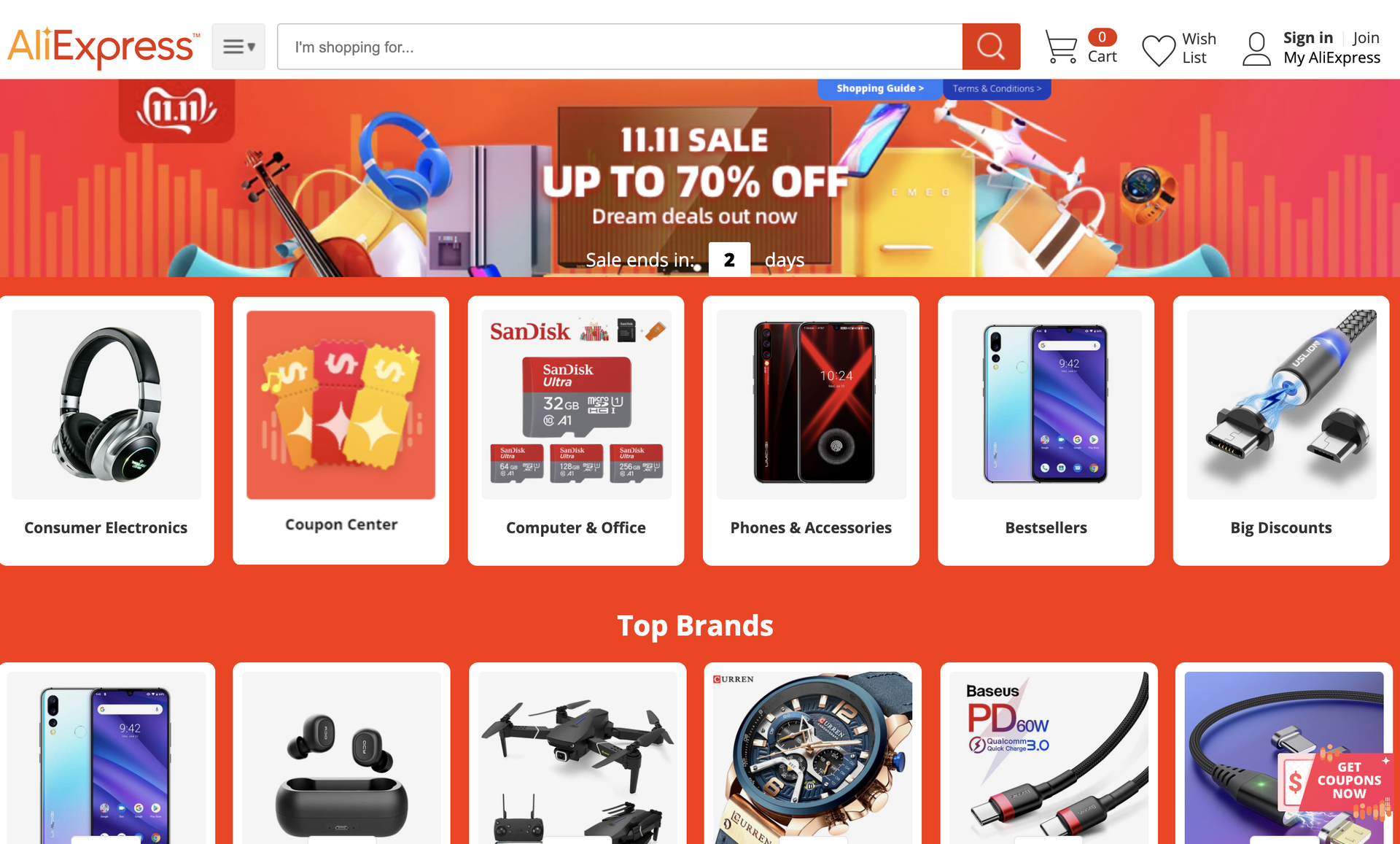
Task: Open the Terms & Conditions tab
Action: (997, 88)
